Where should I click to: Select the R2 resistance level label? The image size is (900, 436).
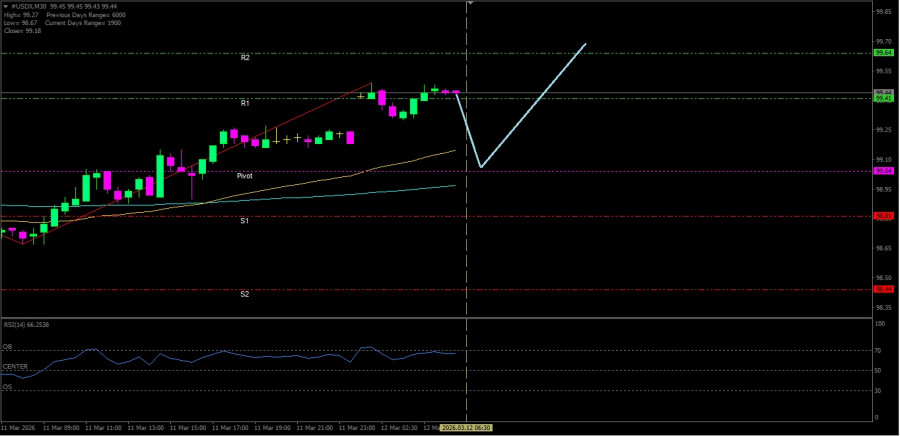pos(245,58)
